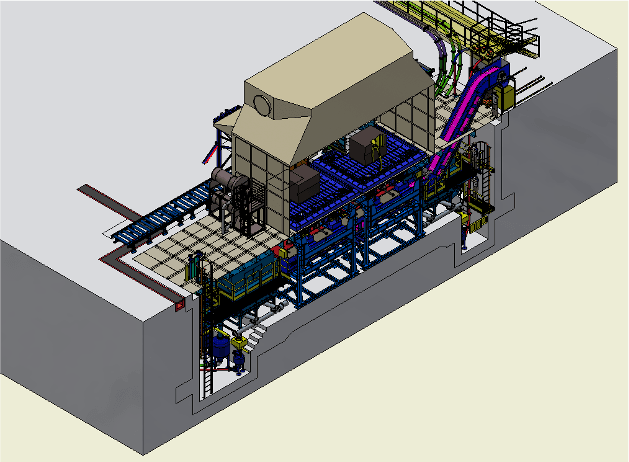Pick the yellow electrical cabinet near conveyor top
Screen dimensions: 629x462
pos(505,98)
